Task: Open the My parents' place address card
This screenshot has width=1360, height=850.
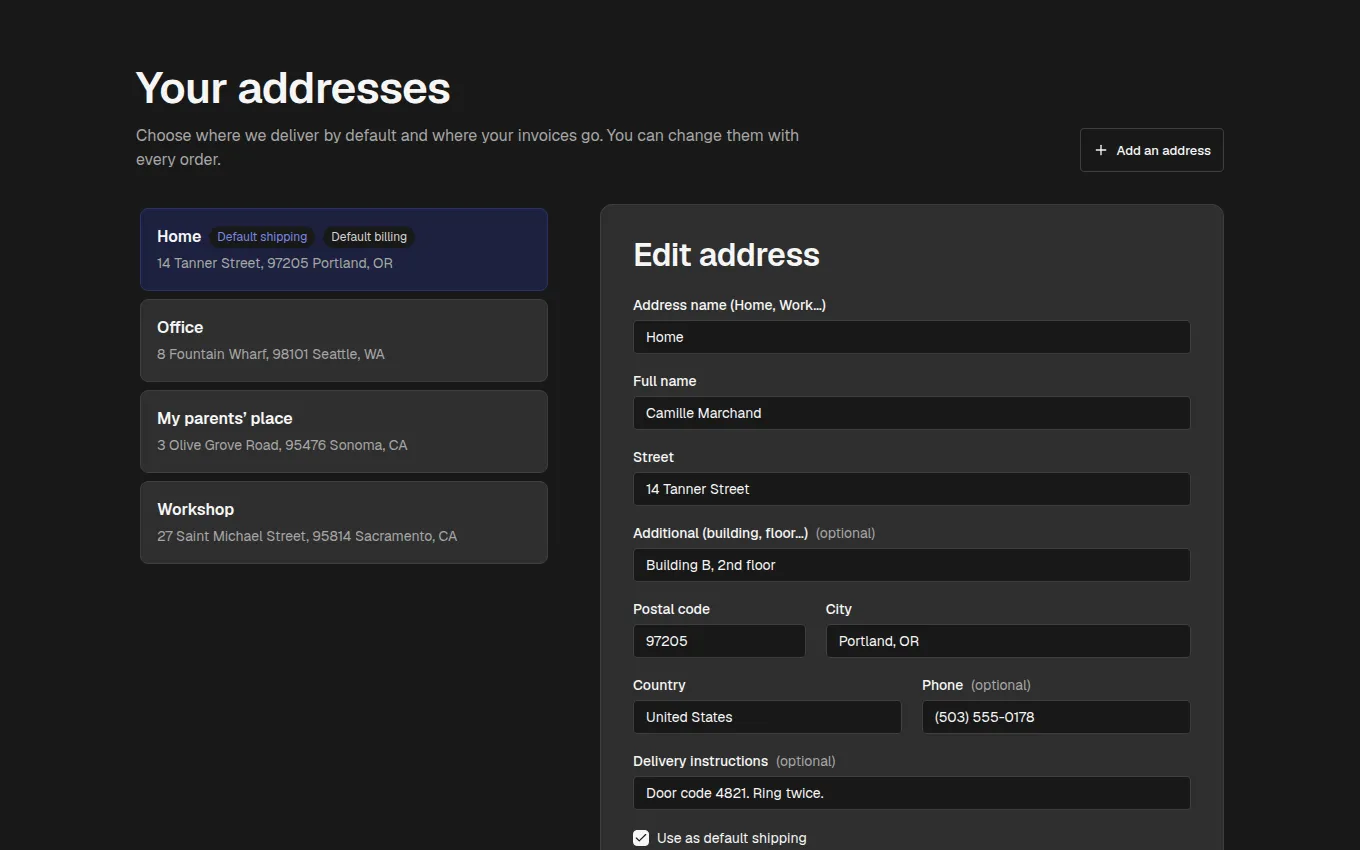Action: 344,431
